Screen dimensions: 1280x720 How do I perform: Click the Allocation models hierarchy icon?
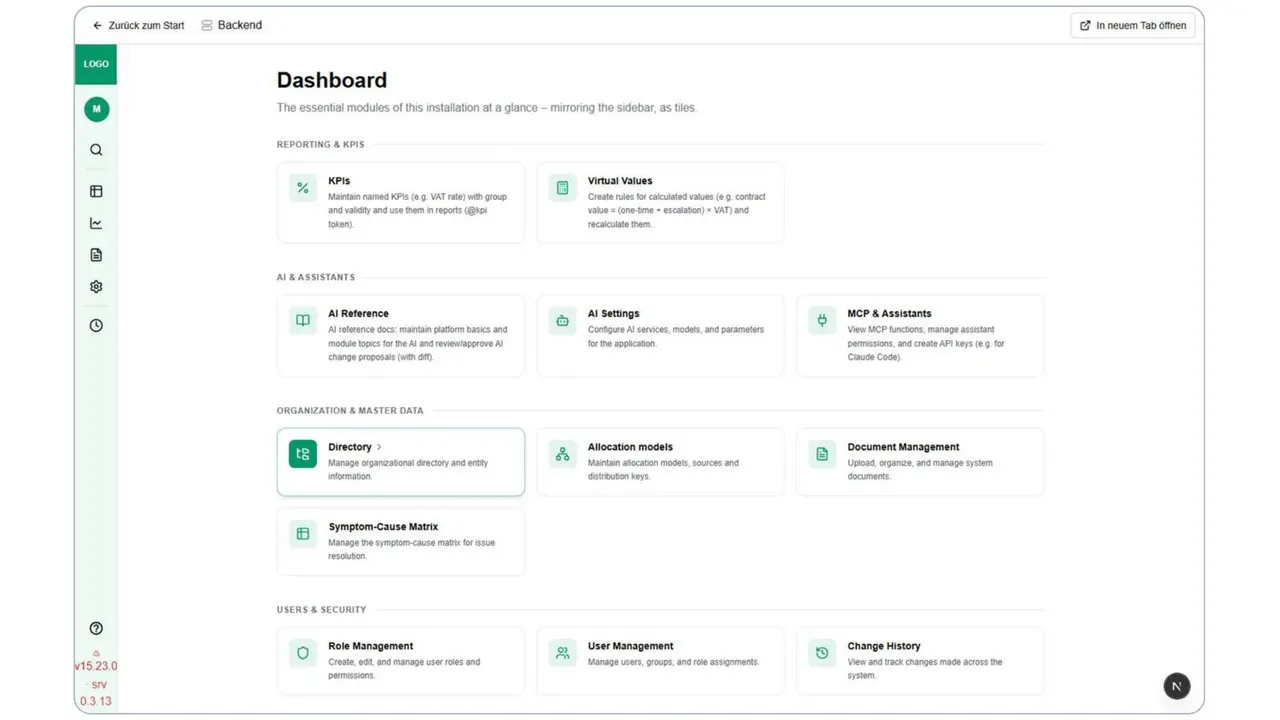point(563,454)
